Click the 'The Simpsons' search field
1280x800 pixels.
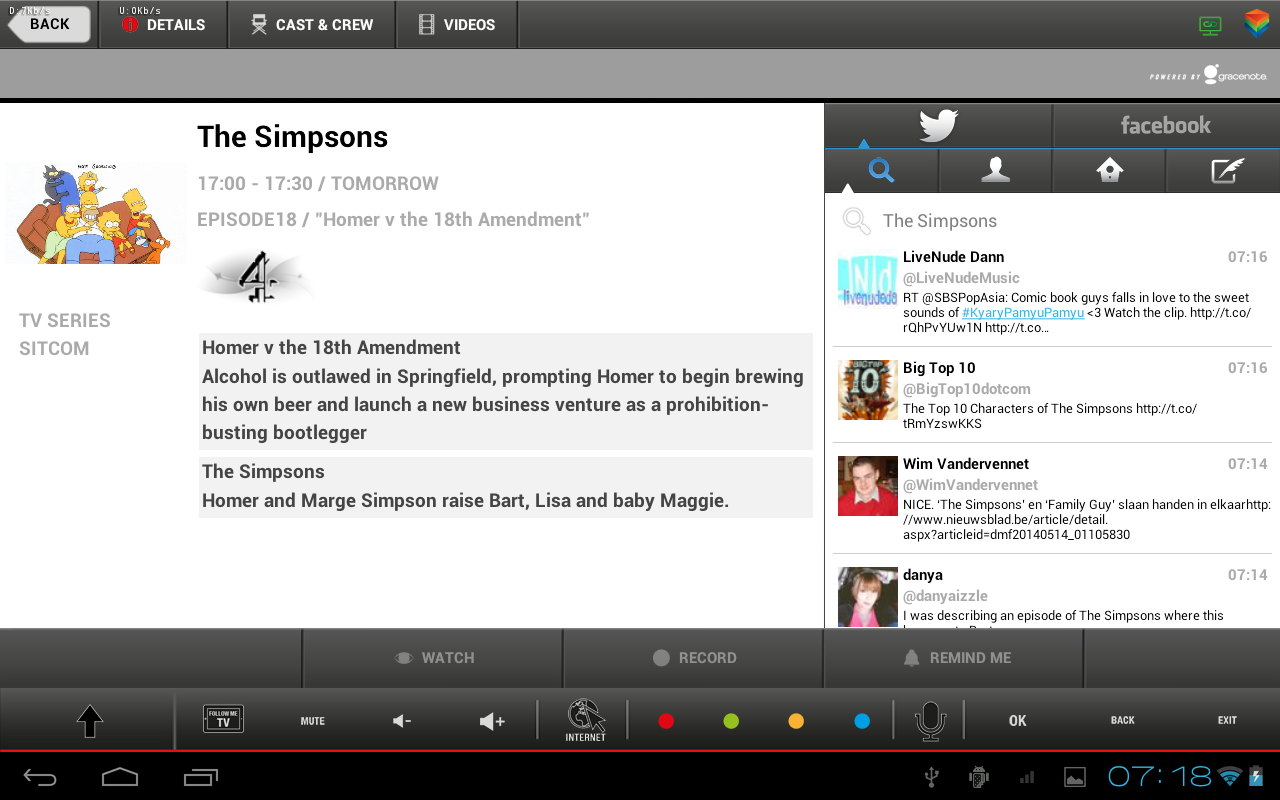point(1052,221)
